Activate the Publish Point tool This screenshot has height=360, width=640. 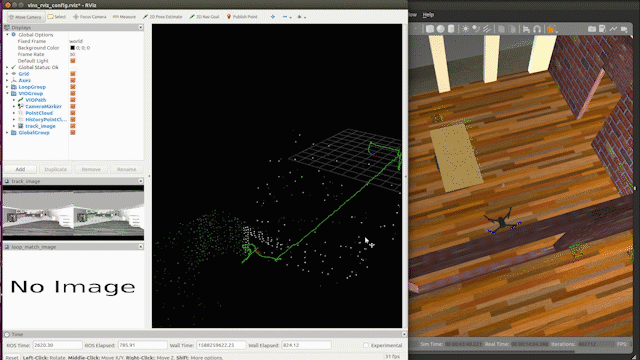(242, 17)
